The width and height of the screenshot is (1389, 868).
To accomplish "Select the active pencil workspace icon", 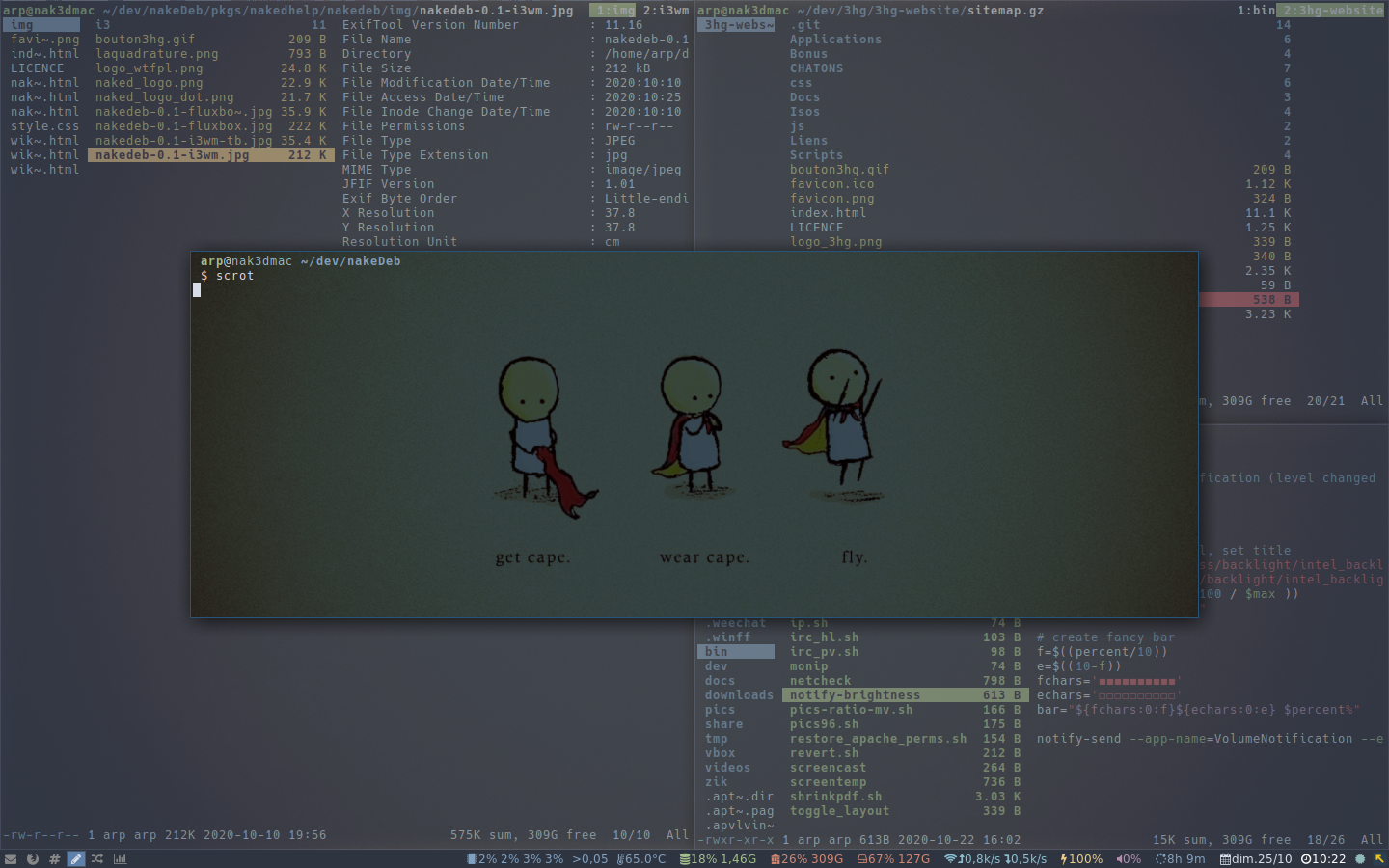I will tap(75, 858).
